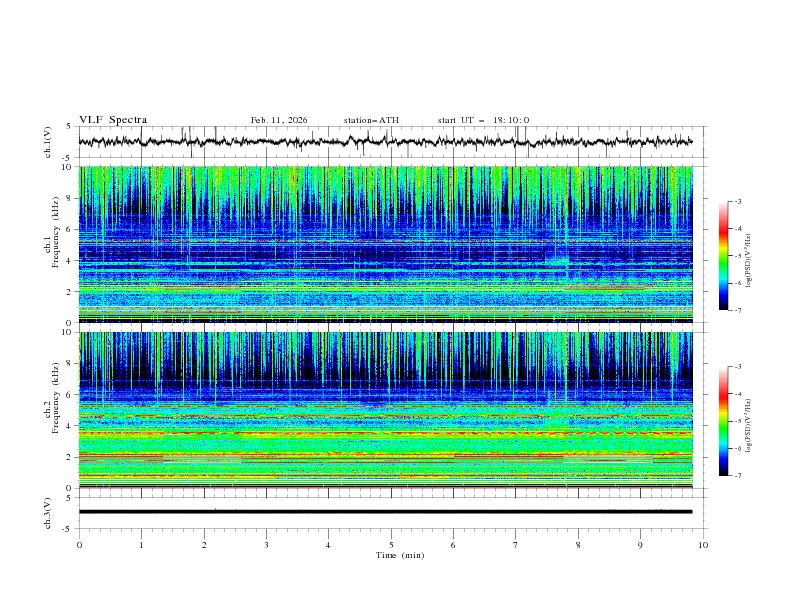
Task: Click the ch.1(V) lower tick "-5"
Action: click(66, 158)
